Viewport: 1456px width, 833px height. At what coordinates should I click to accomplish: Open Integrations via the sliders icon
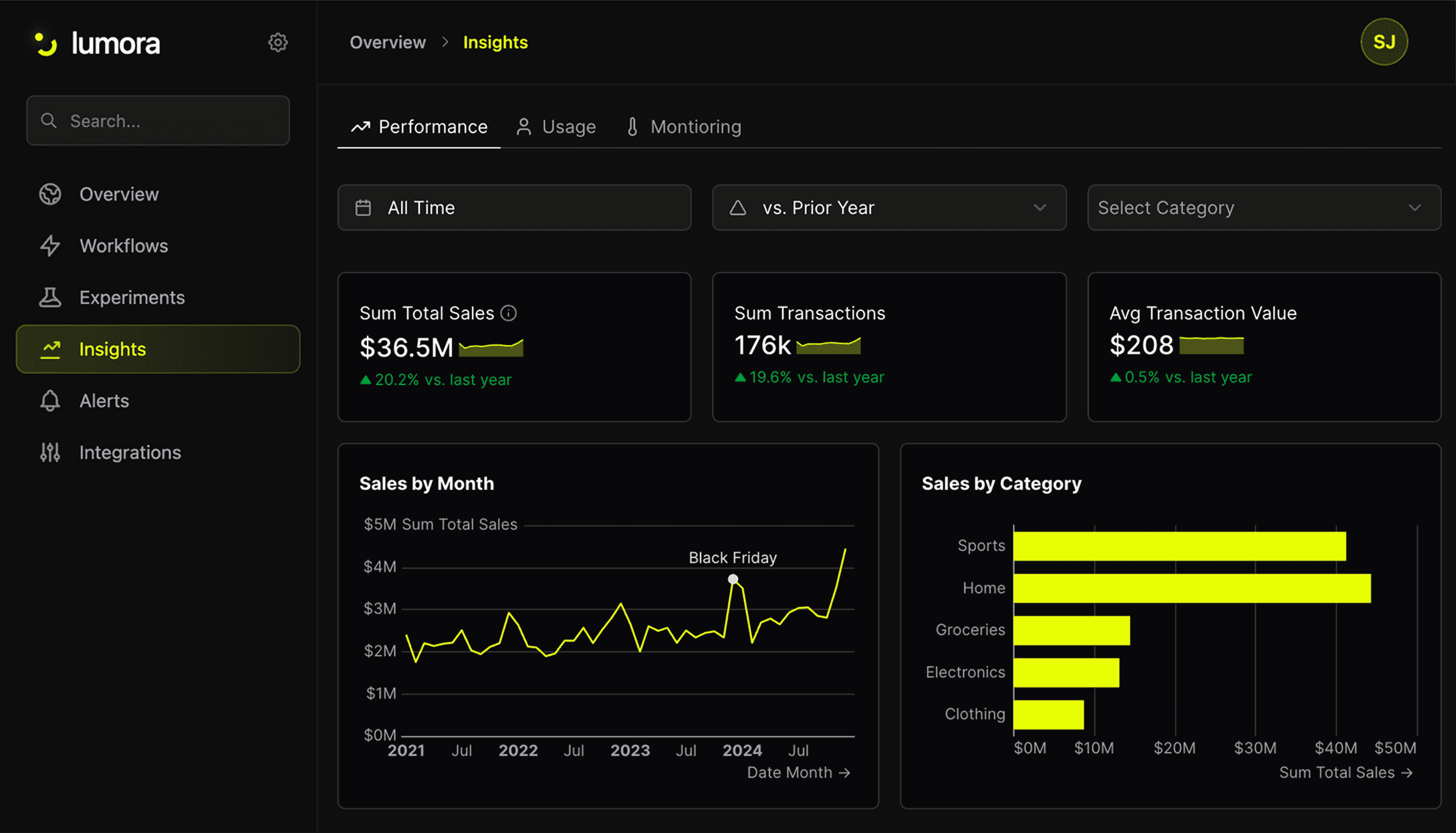coord(49,452)
